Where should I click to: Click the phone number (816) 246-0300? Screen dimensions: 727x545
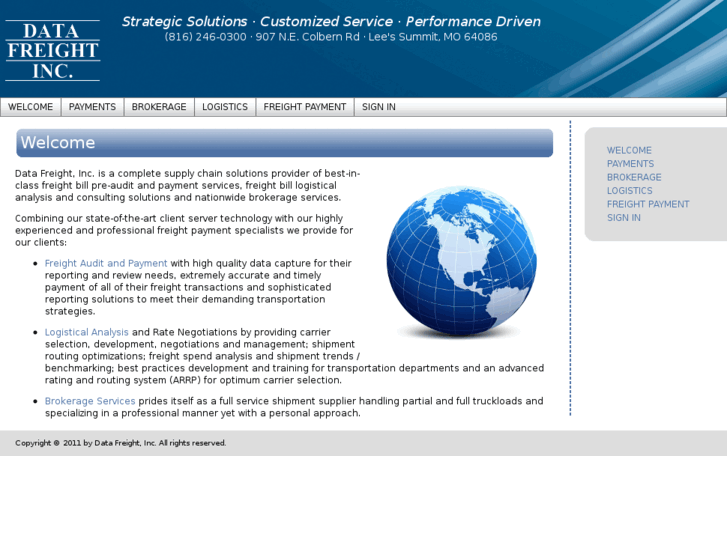pos(205,37)
